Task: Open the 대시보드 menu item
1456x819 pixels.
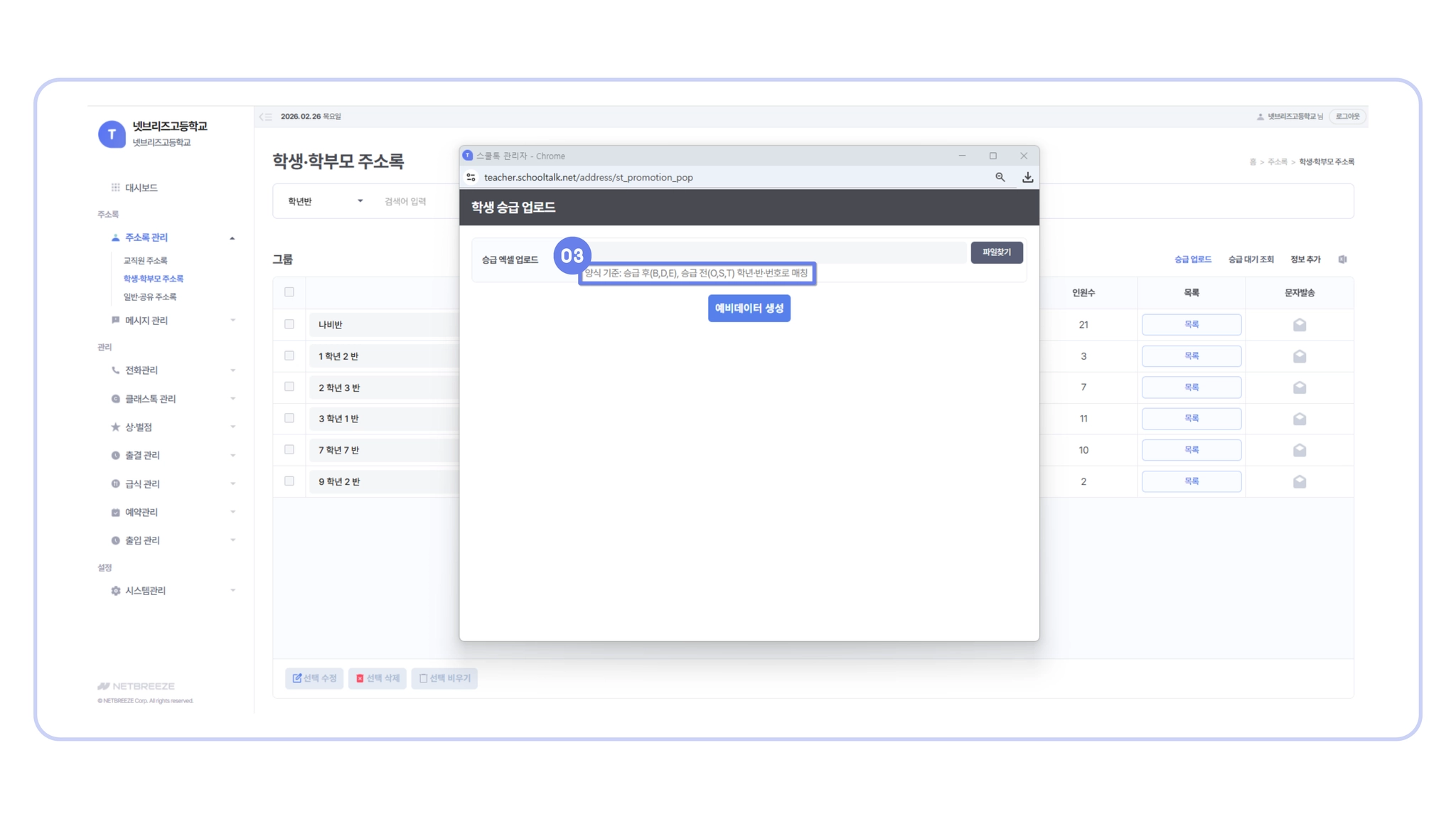Action: tap(141, 188)
